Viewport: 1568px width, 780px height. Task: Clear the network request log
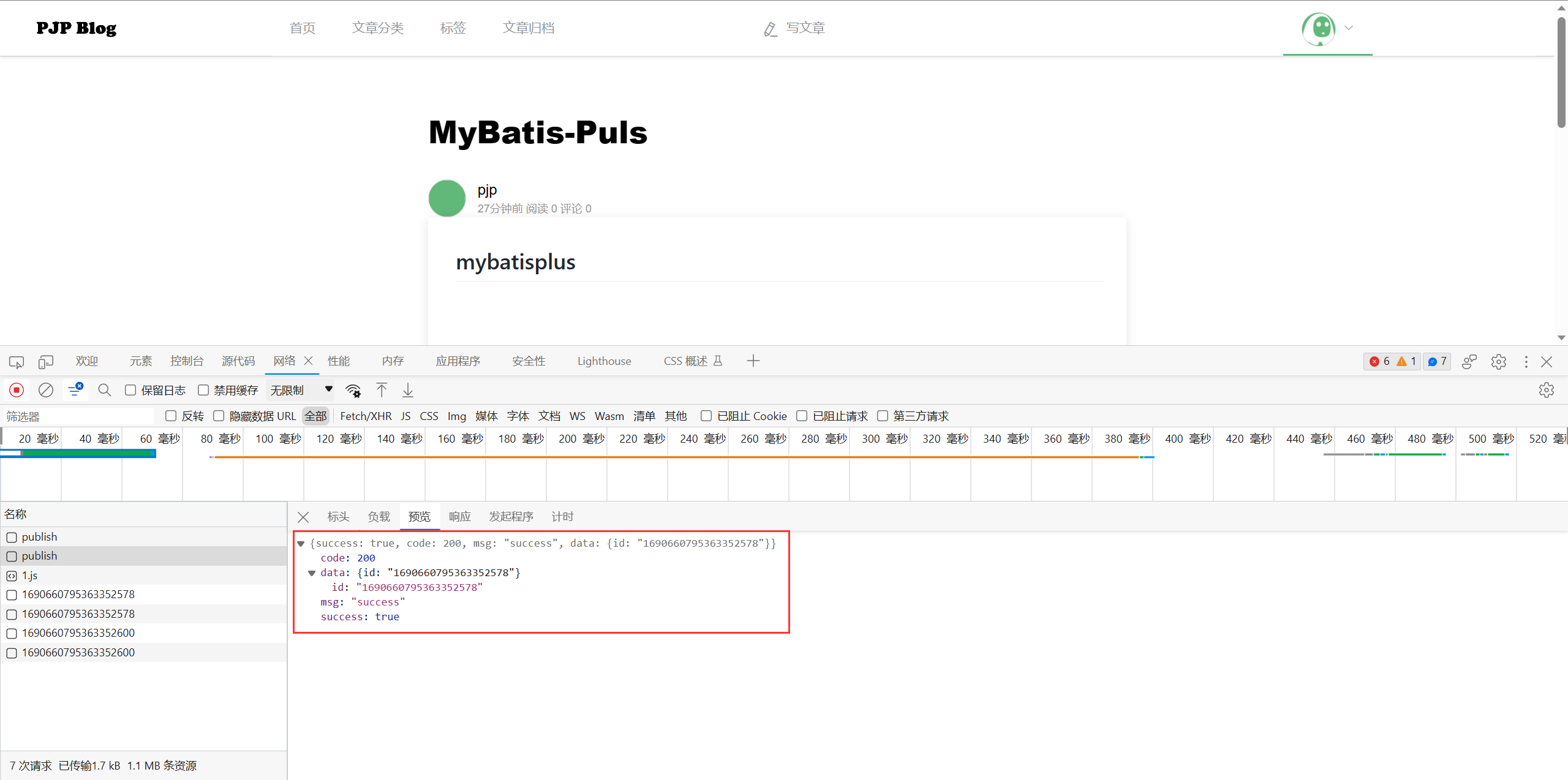point(45,390)
